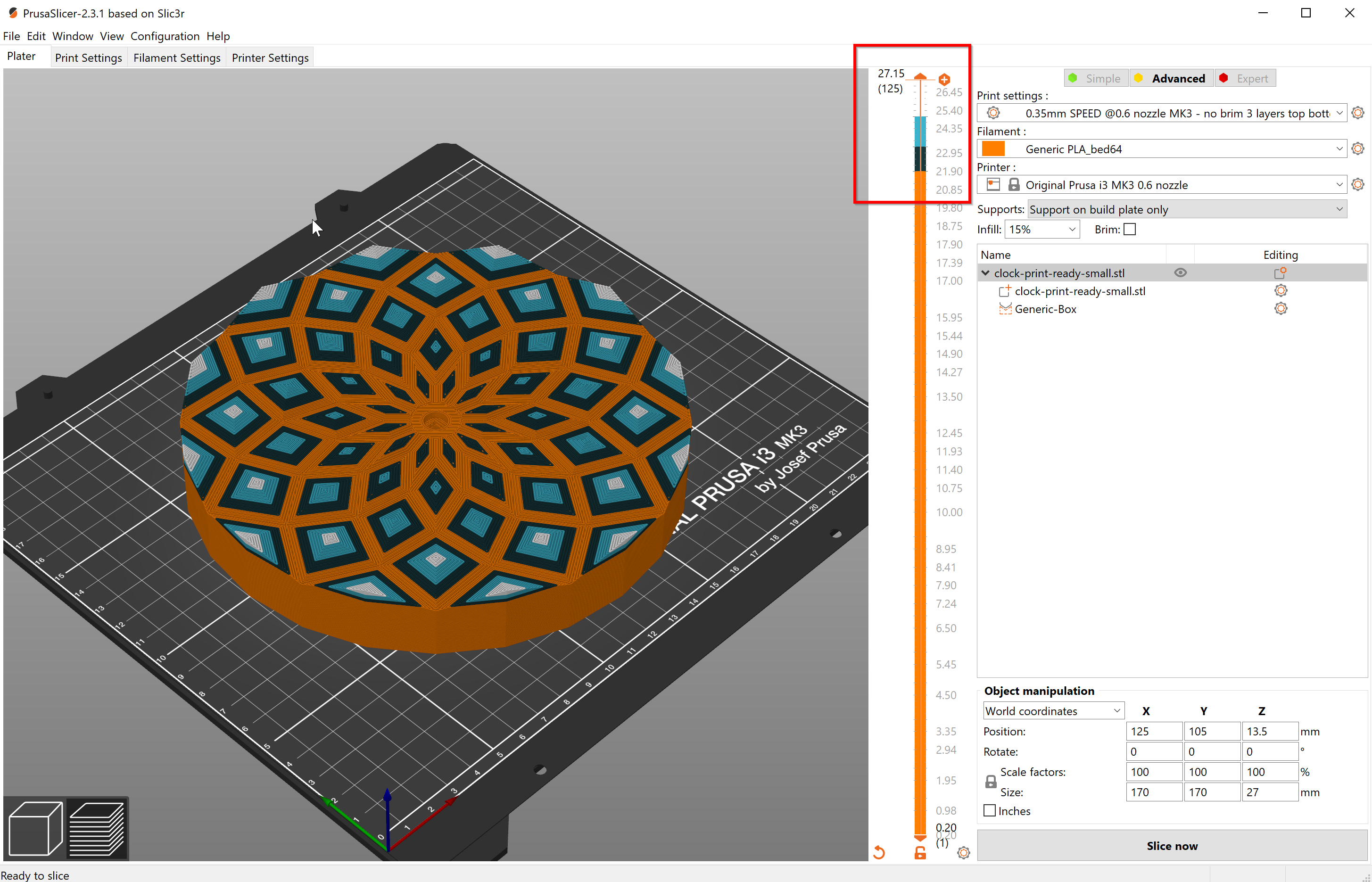
Task: Open the Edit menu
Action: click(36, 36)
